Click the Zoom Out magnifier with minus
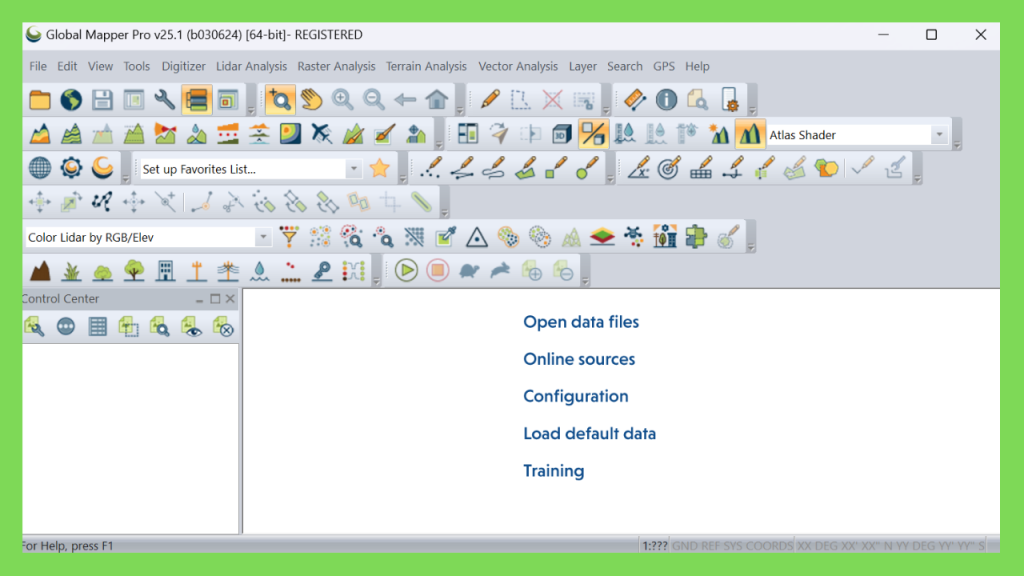Viewport: 1024px width, 576px height. tap(374, 100)
